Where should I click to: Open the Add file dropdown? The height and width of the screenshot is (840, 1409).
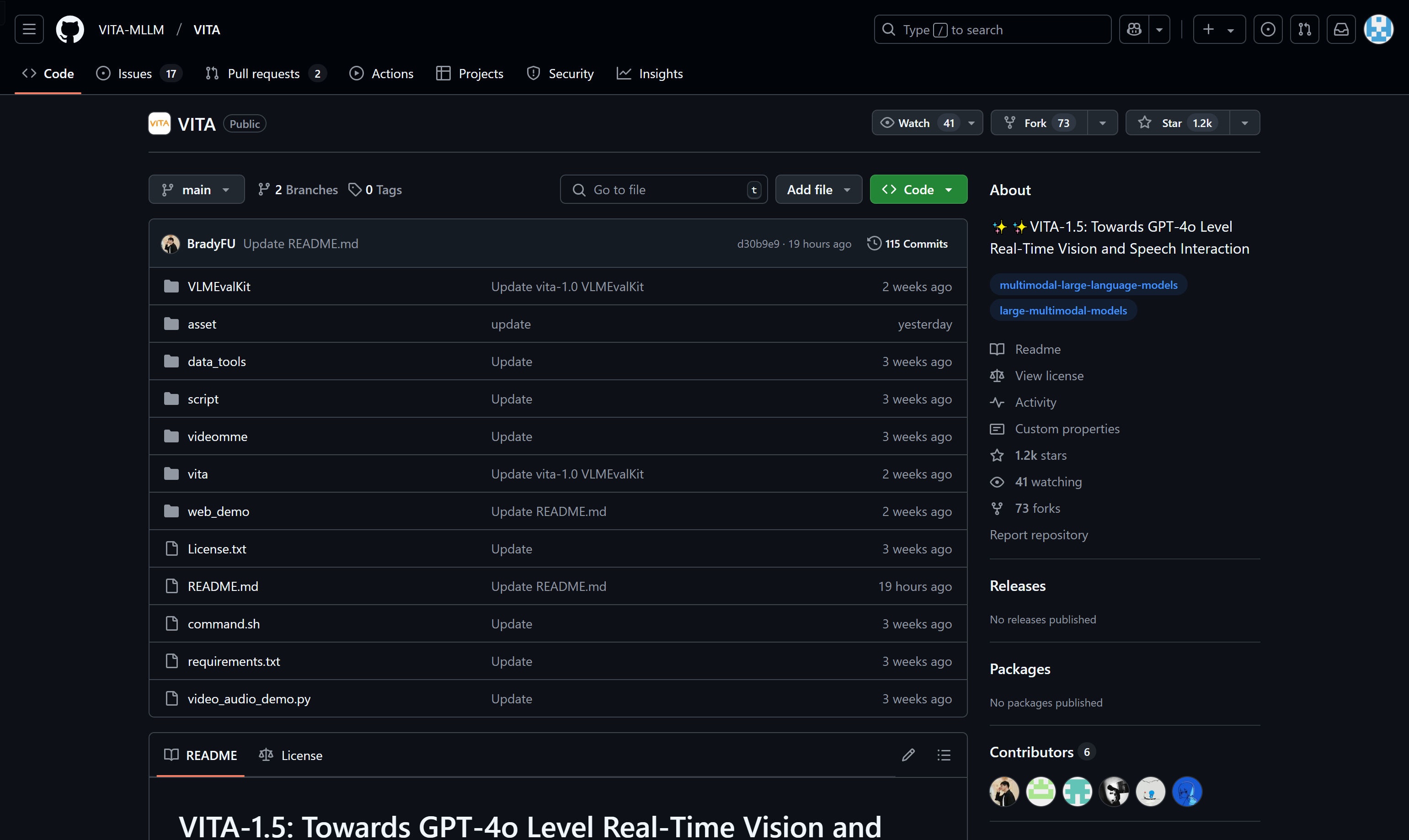tap(819, 190)
